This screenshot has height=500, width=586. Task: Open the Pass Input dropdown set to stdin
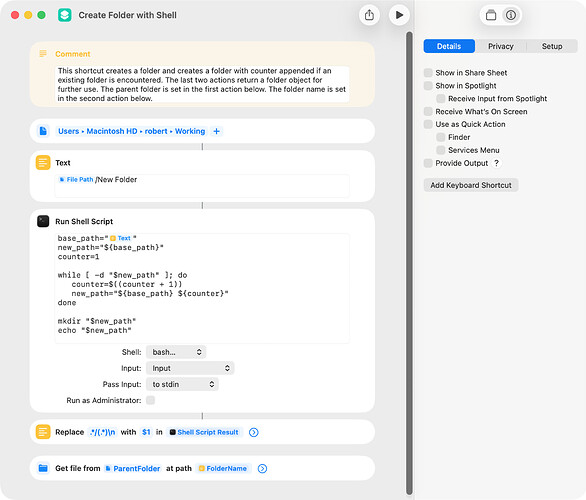[x=182, y=384]
